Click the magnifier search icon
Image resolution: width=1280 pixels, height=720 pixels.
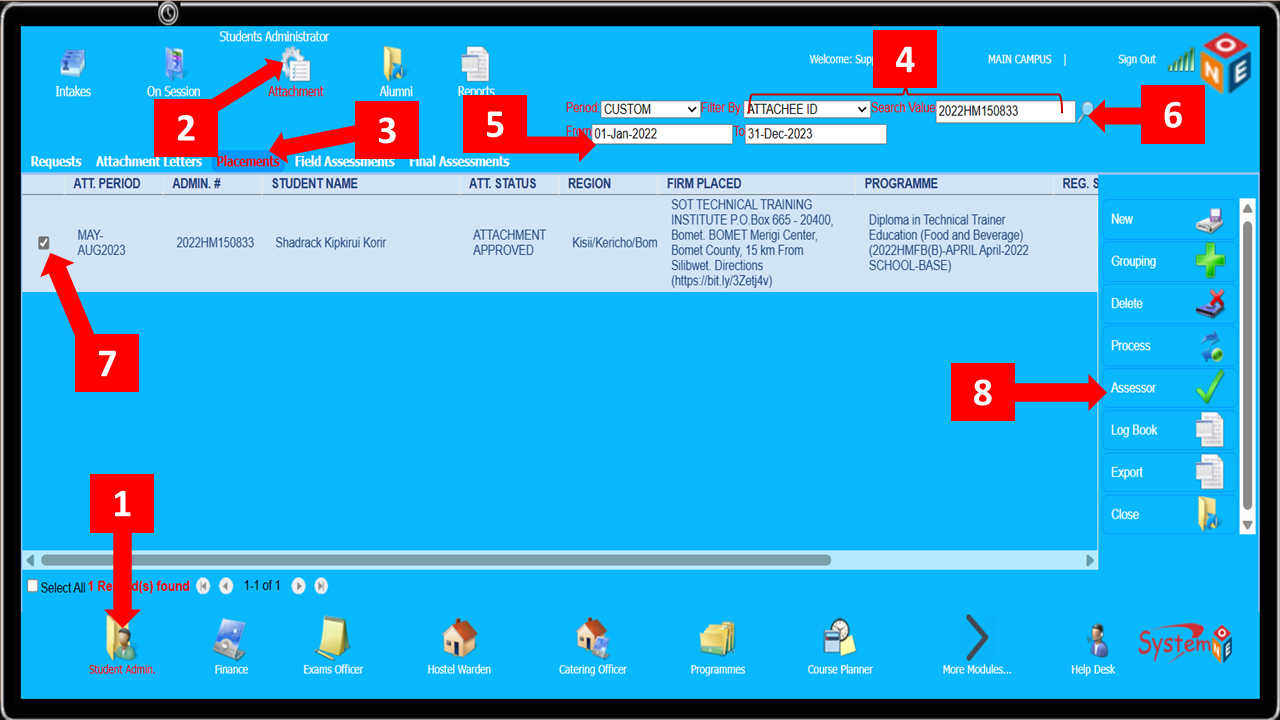coord(1086,112)
